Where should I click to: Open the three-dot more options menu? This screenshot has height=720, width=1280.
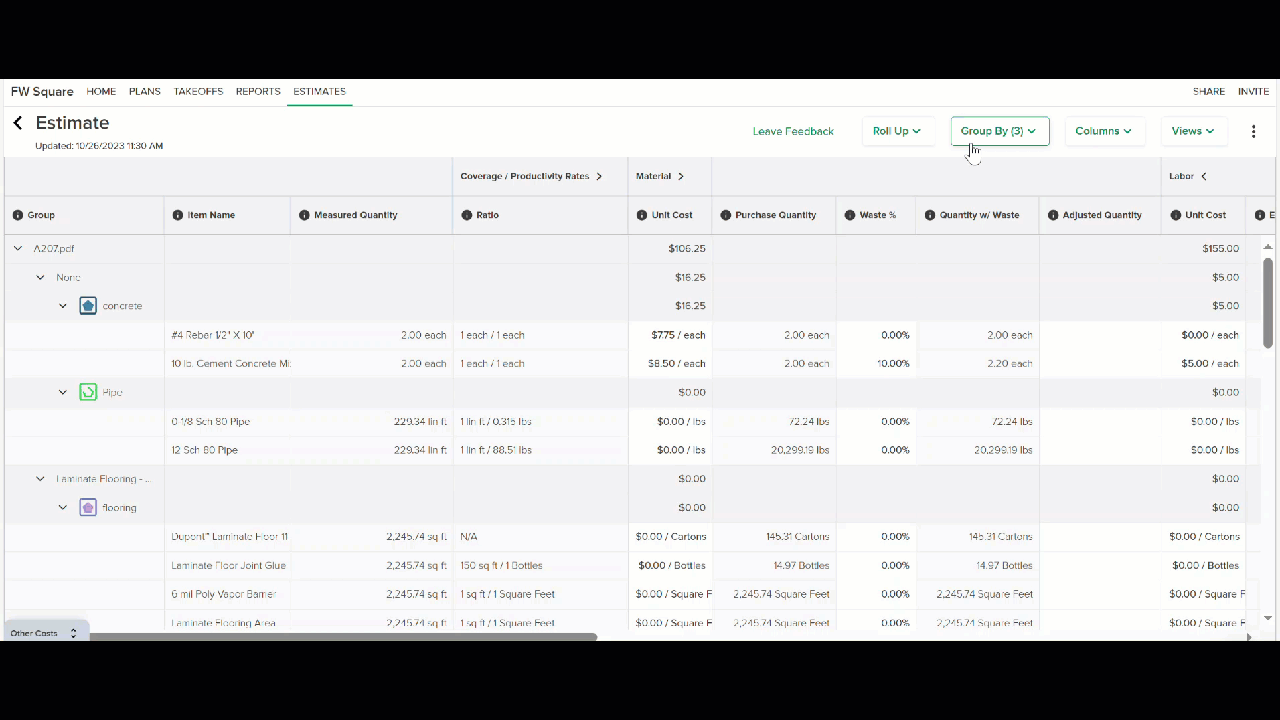pyautogui.click(x=1253, y=131)
